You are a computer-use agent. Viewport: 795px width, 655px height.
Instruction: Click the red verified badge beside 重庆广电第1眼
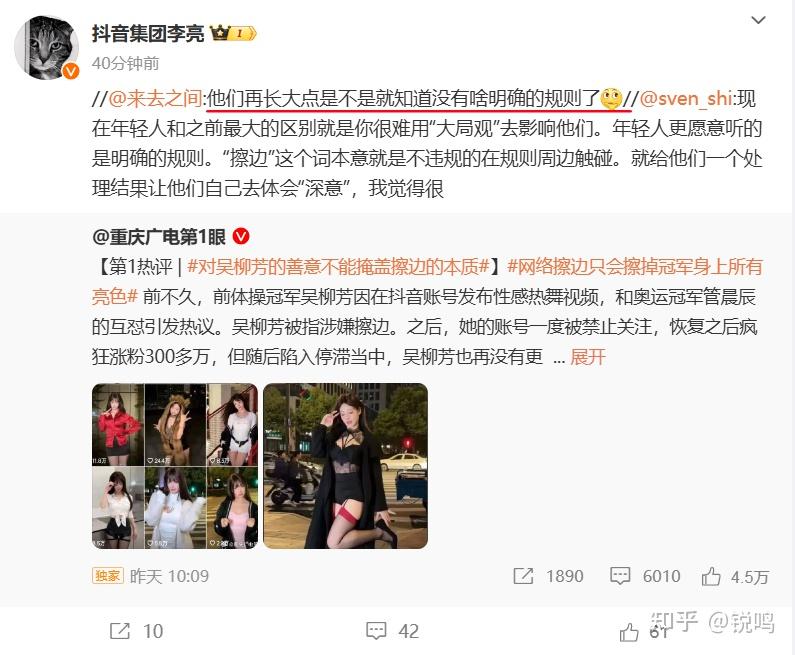(x=241, y=236)
